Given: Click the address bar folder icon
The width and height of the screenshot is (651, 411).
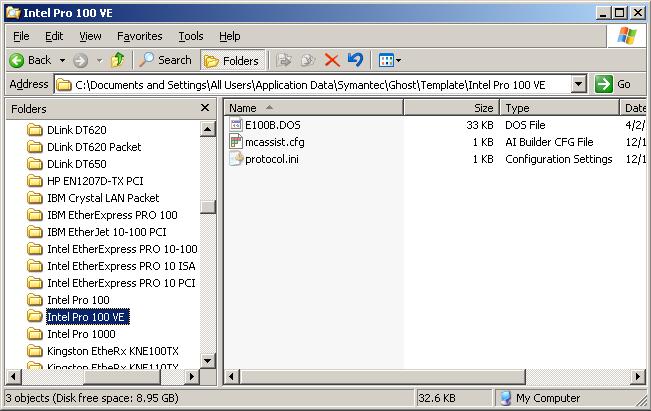Looking at the screenshot, I should pyautogui.click(x=64, y=85).
